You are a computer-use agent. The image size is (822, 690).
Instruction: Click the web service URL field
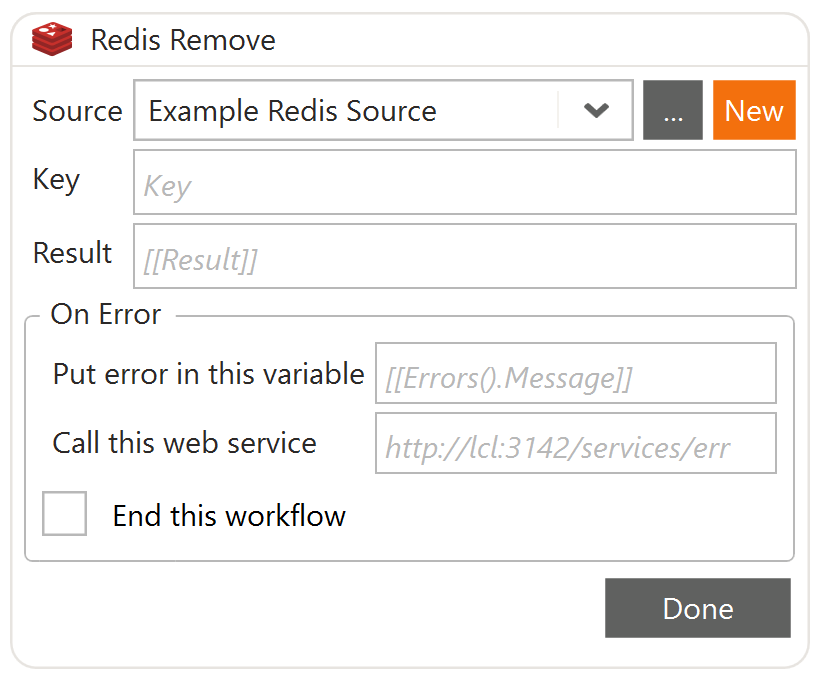(576, 443)
